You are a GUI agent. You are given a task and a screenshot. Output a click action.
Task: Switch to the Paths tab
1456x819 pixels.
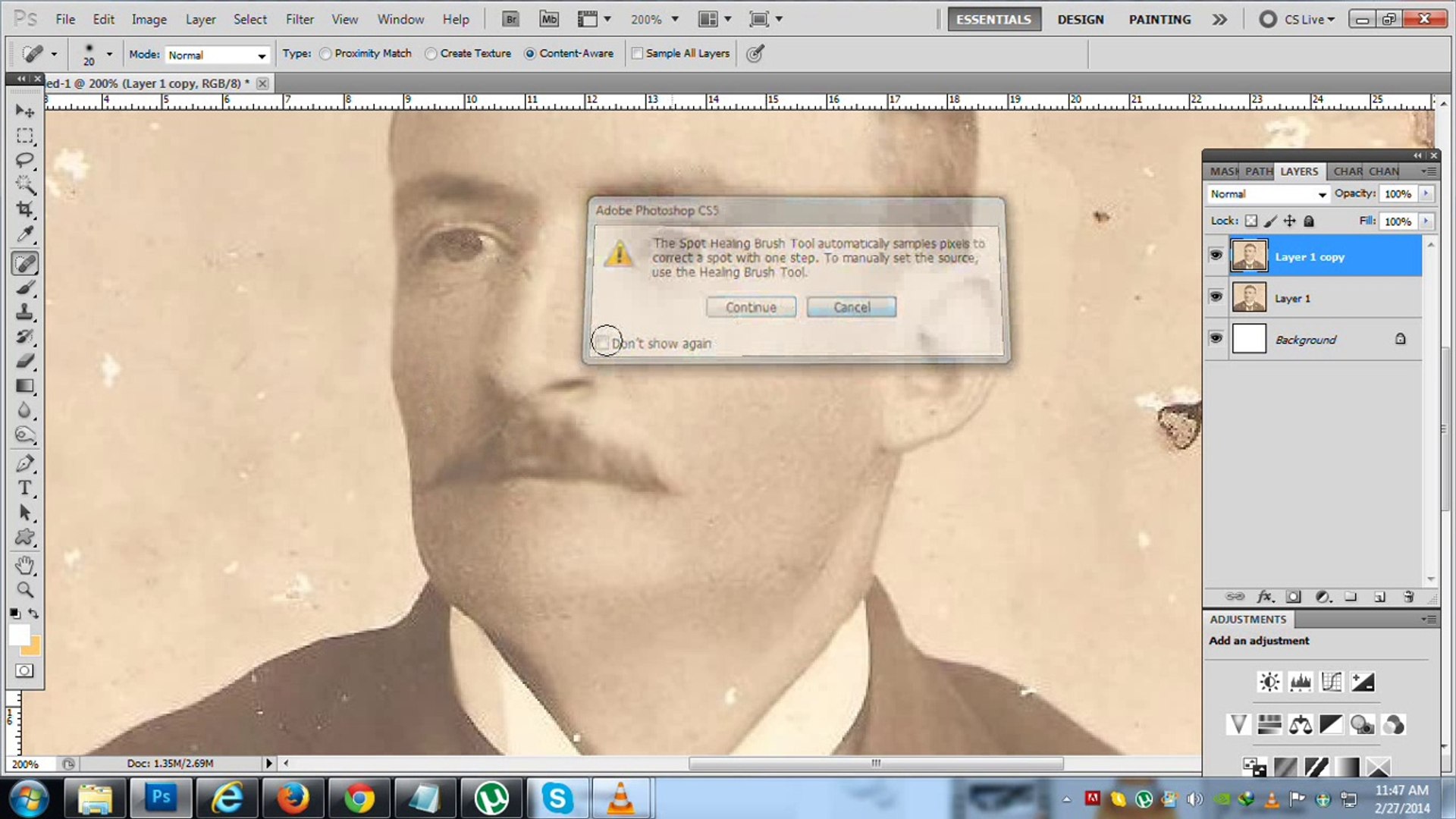(1258, 171)
